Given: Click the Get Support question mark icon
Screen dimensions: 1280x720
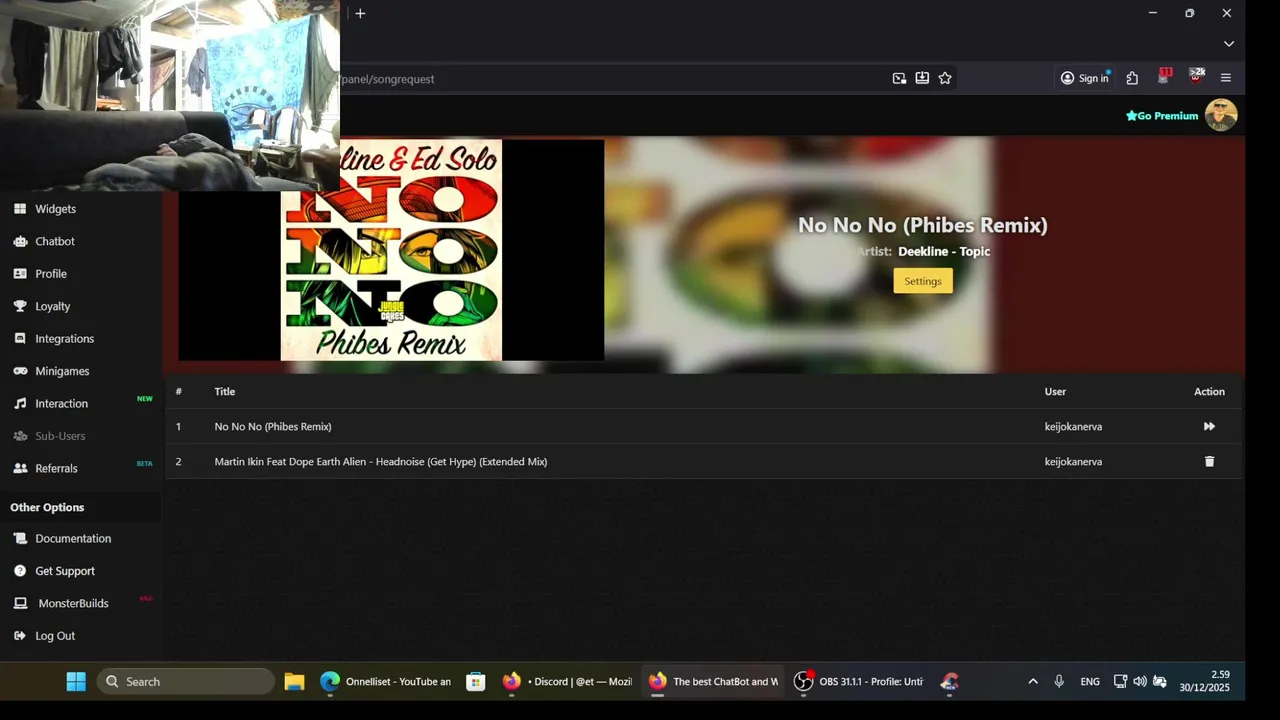Looking at the screenshot, I should (x=20, y=571).
